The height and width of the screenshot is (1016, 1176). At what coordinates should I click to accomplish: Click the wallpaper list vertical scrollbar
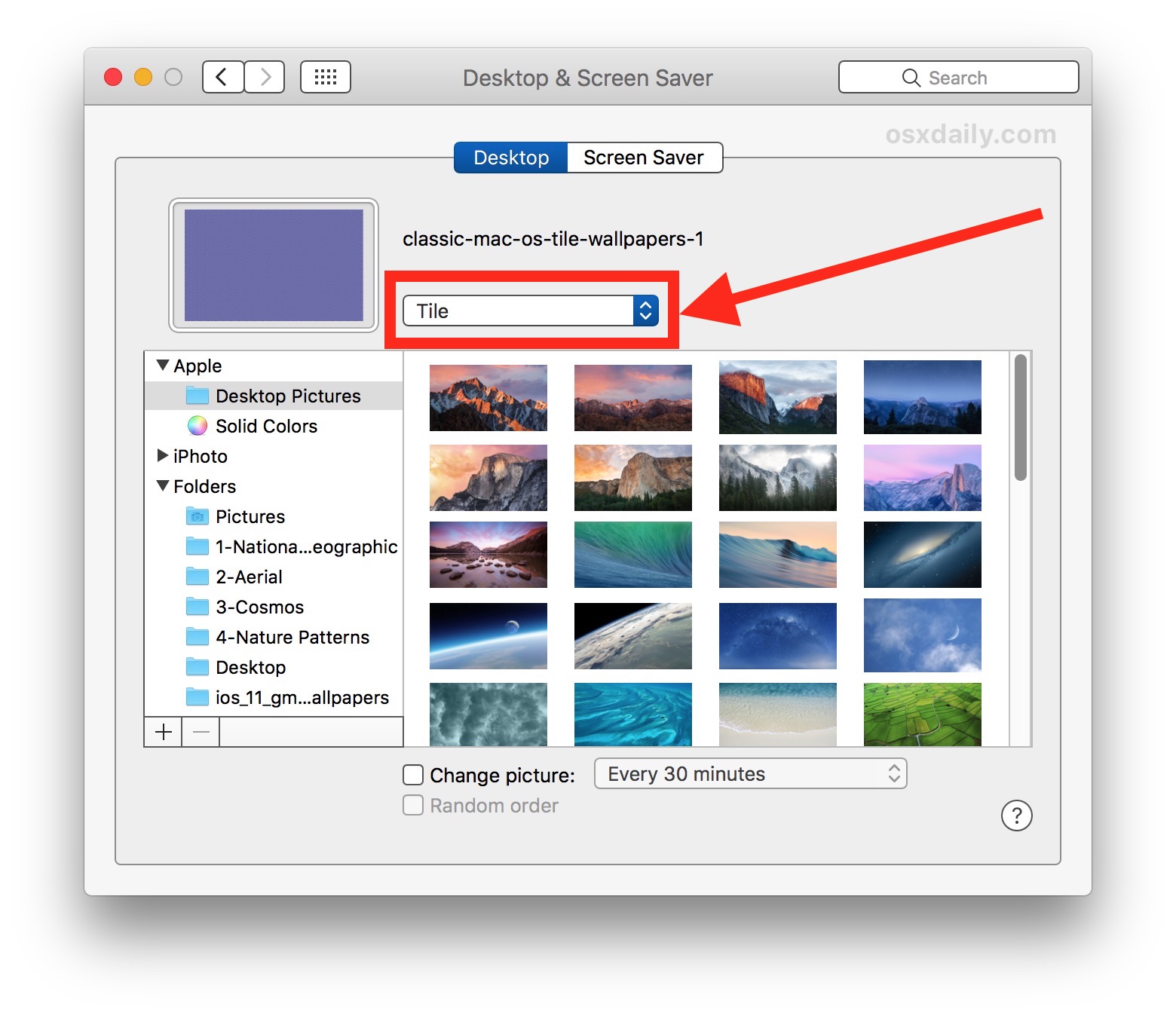(1020, 418)
